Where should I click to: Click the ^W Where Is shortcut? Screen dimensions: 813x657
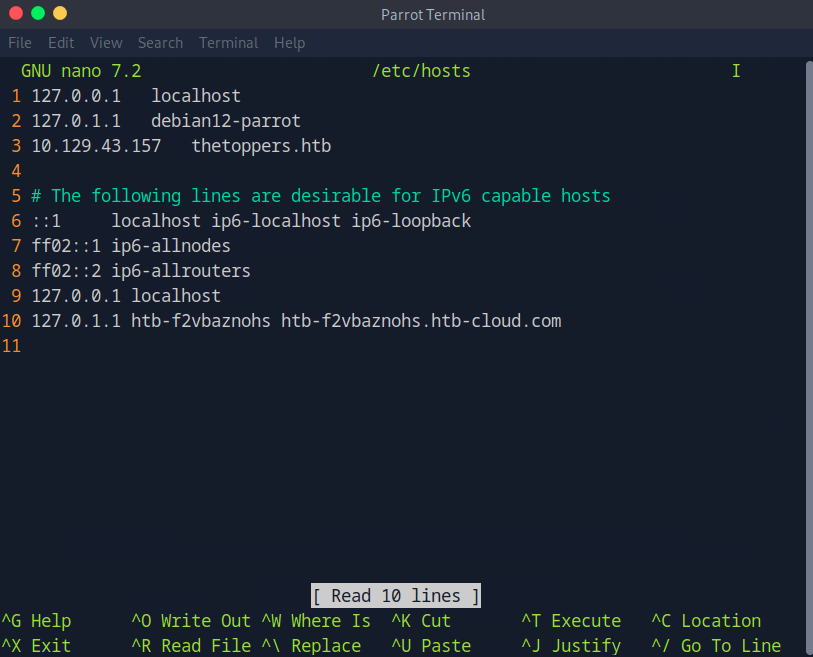coord(316,621)
